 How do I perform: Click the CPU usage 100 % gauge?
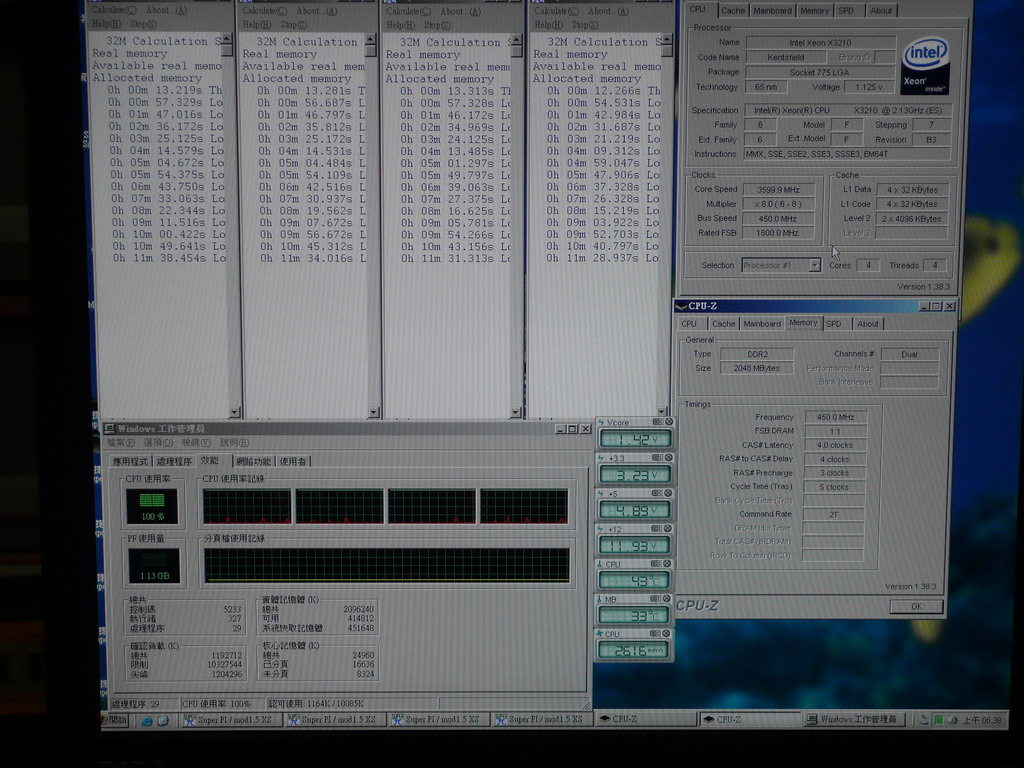pos(152,507)
